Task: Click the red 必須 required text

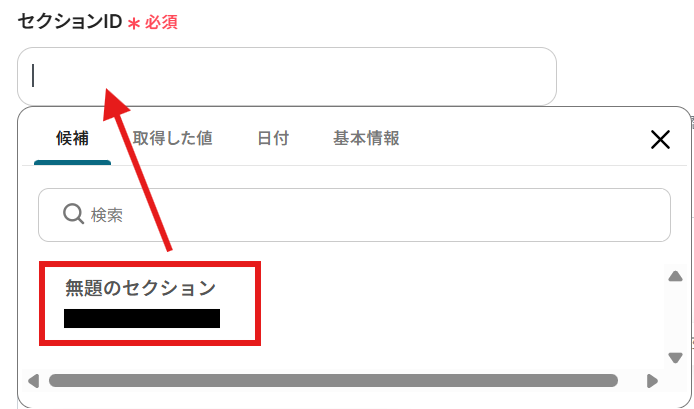Action: pos(161,22)
